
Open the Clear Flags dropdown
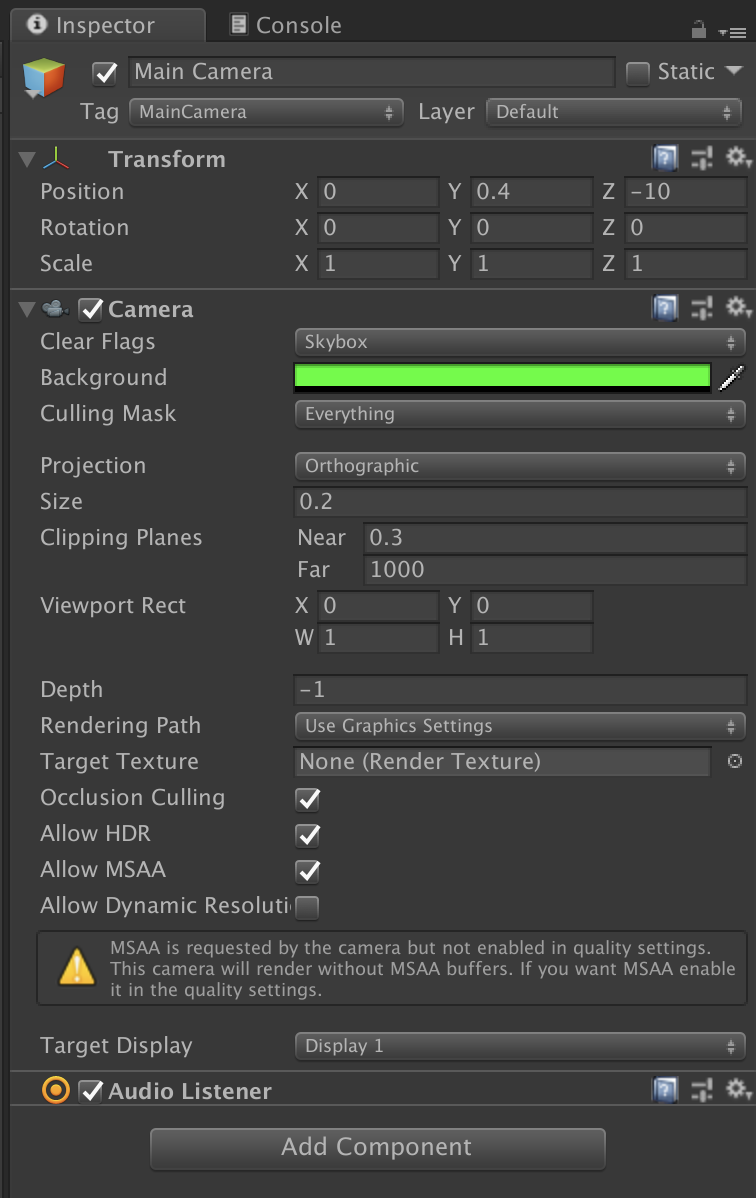pyautogui.click(x=520, y=342)
